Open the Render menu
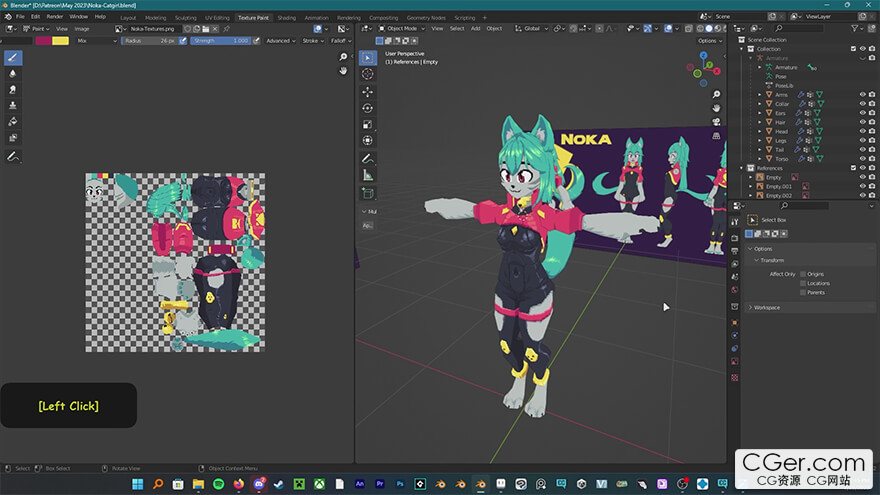Screen dimensions: 880x495 coord(55,17)
